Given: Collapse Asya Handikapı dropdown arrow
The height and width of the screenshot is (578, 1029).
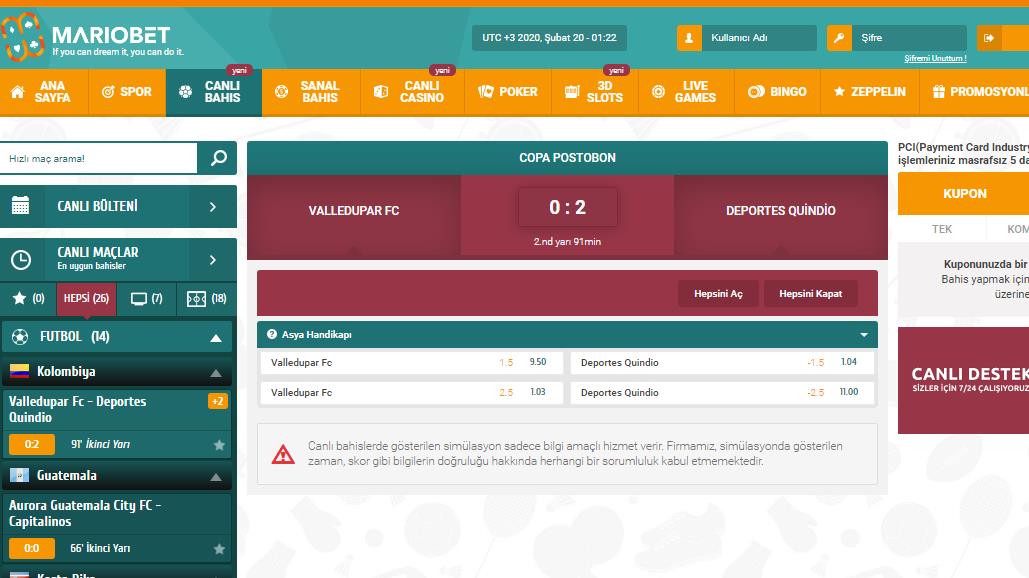Looking at the screenshot, I should [864, 335].
